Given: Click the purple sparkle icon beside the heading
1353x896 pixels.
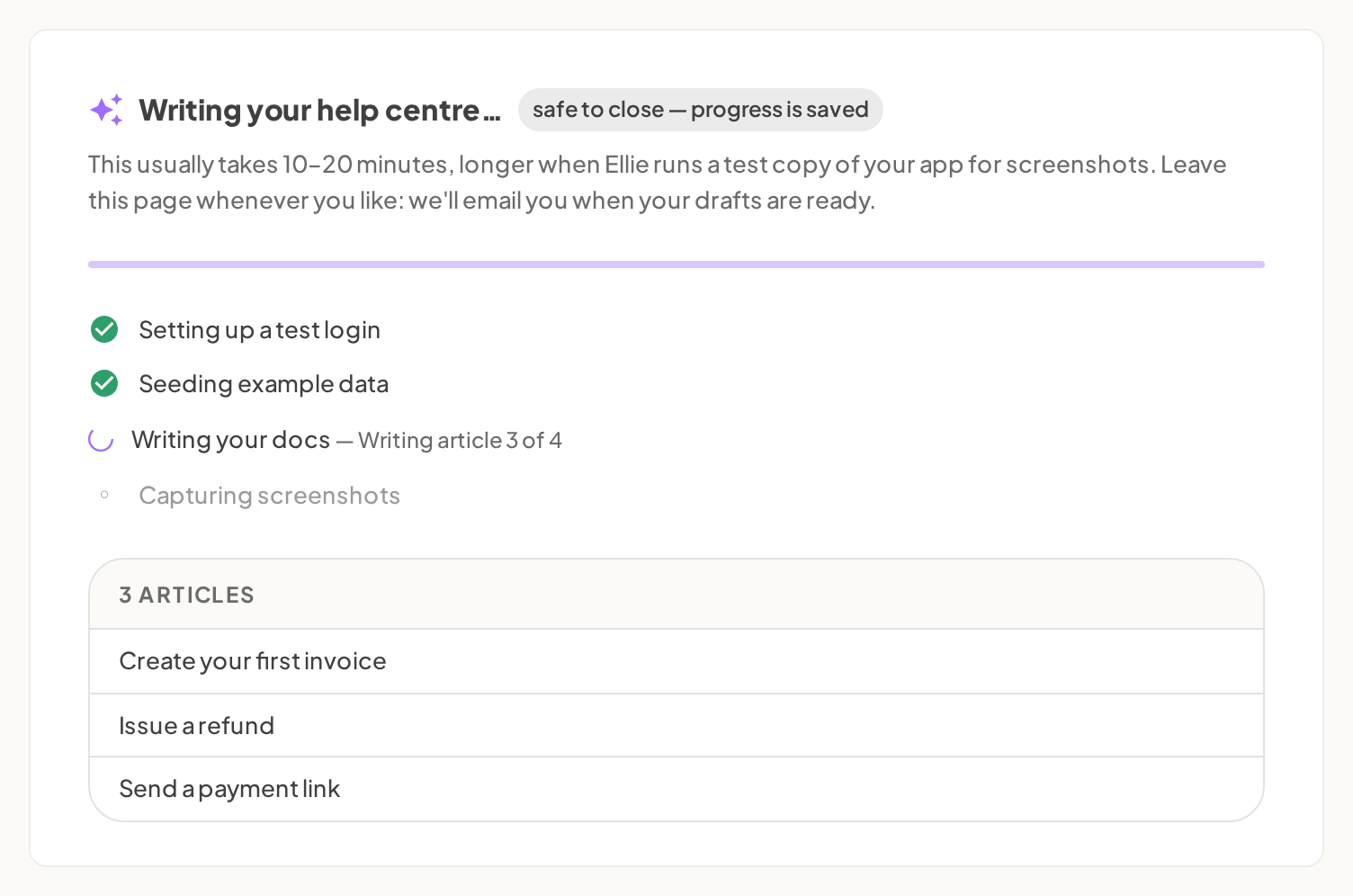Looking at the screenshot, I should [106, 110].
